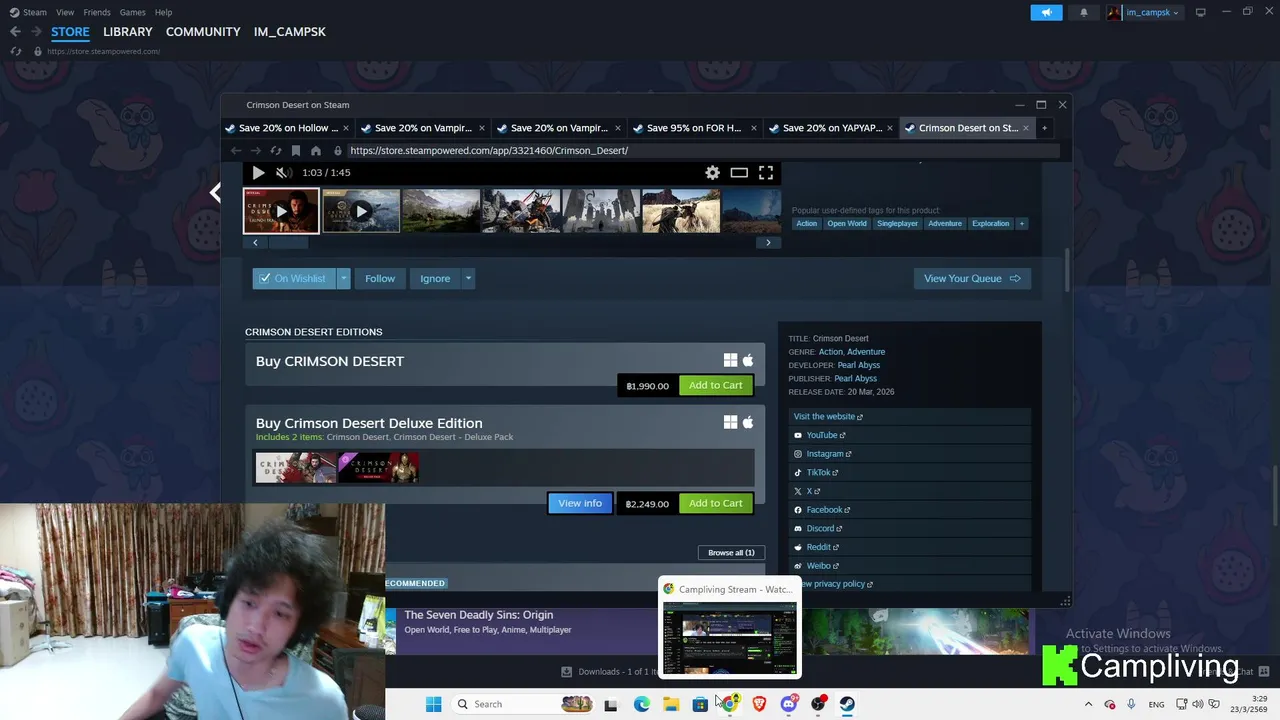Open the Friends menu
The width and height of the screenshot is (1280, 720).
tap(97, 12)
